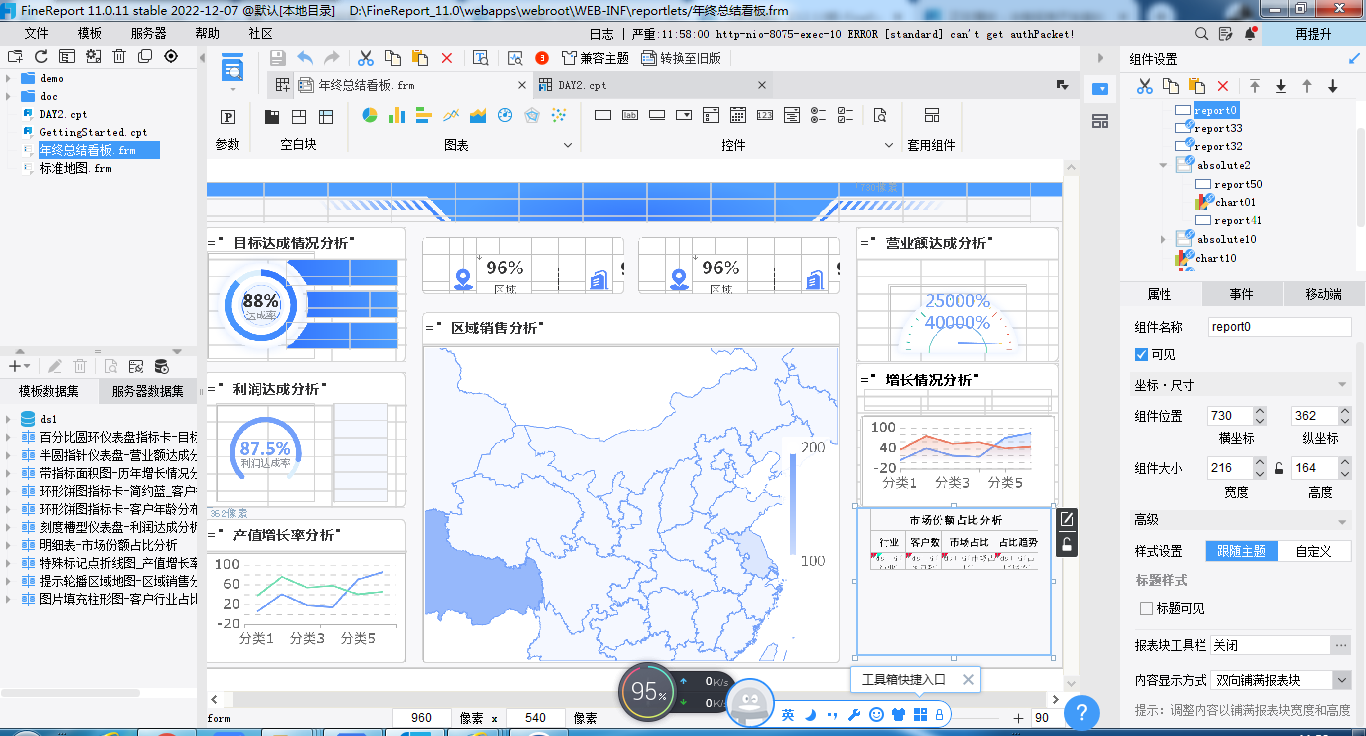Click the 兼容主题 button
This screenshot has height=736, width=1366.
click(595, 58)
